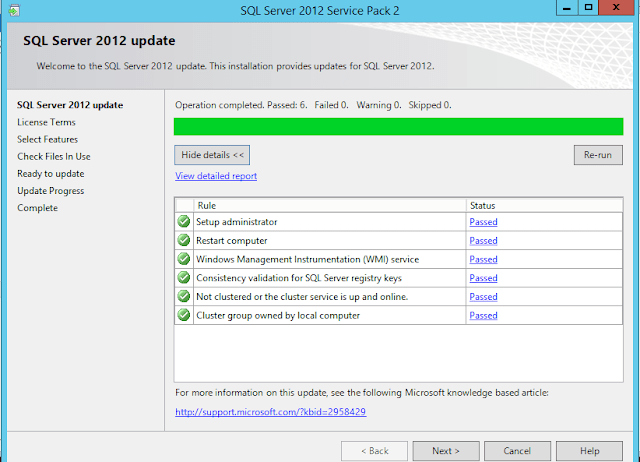Click the green check icon beside Setup administrator
The width and height of the screenshot is (640, 462).
tap(183, 222)
